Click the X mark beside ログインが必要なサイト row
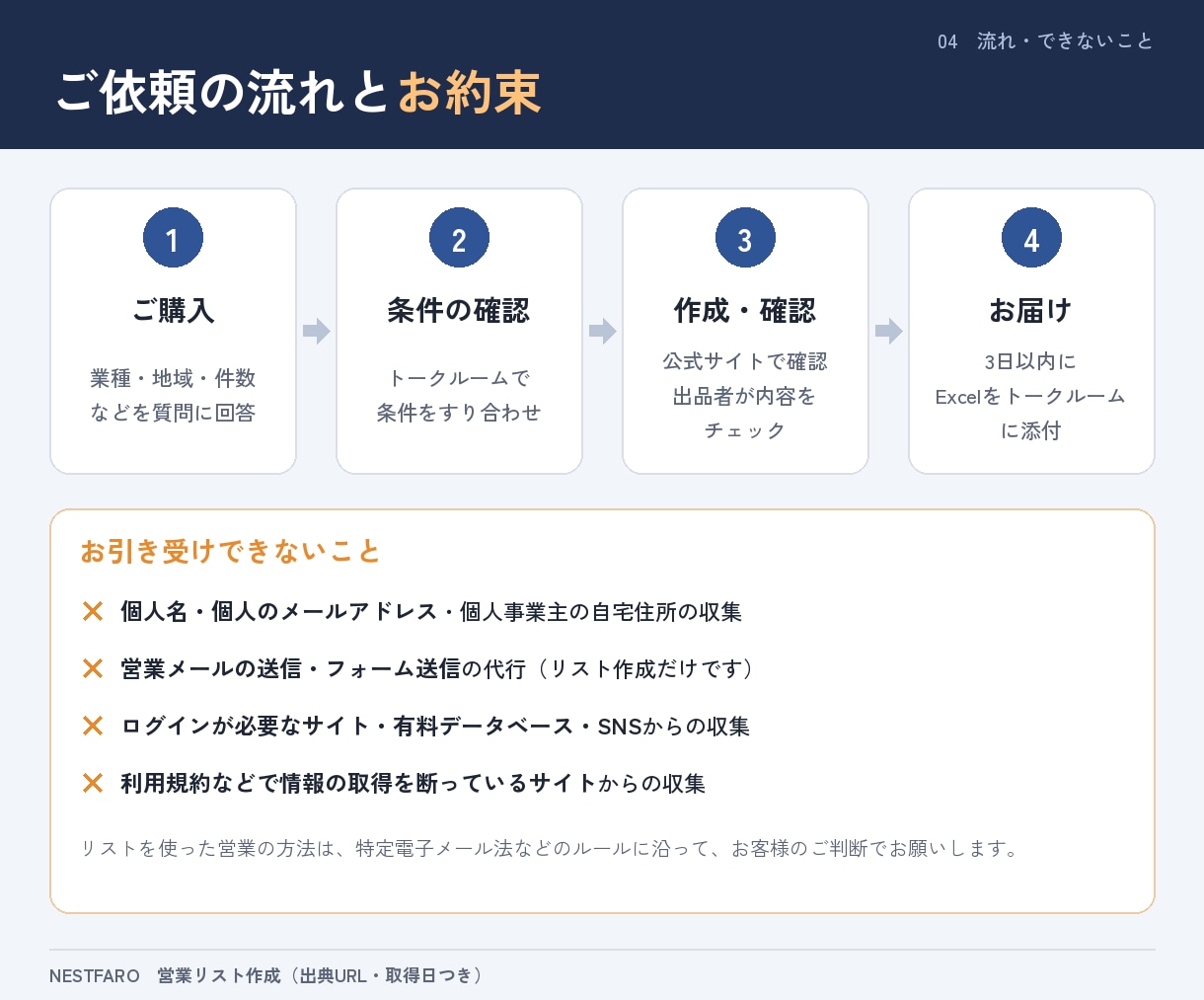This screenshot has height=1000, width=1204. coord(93,727)
